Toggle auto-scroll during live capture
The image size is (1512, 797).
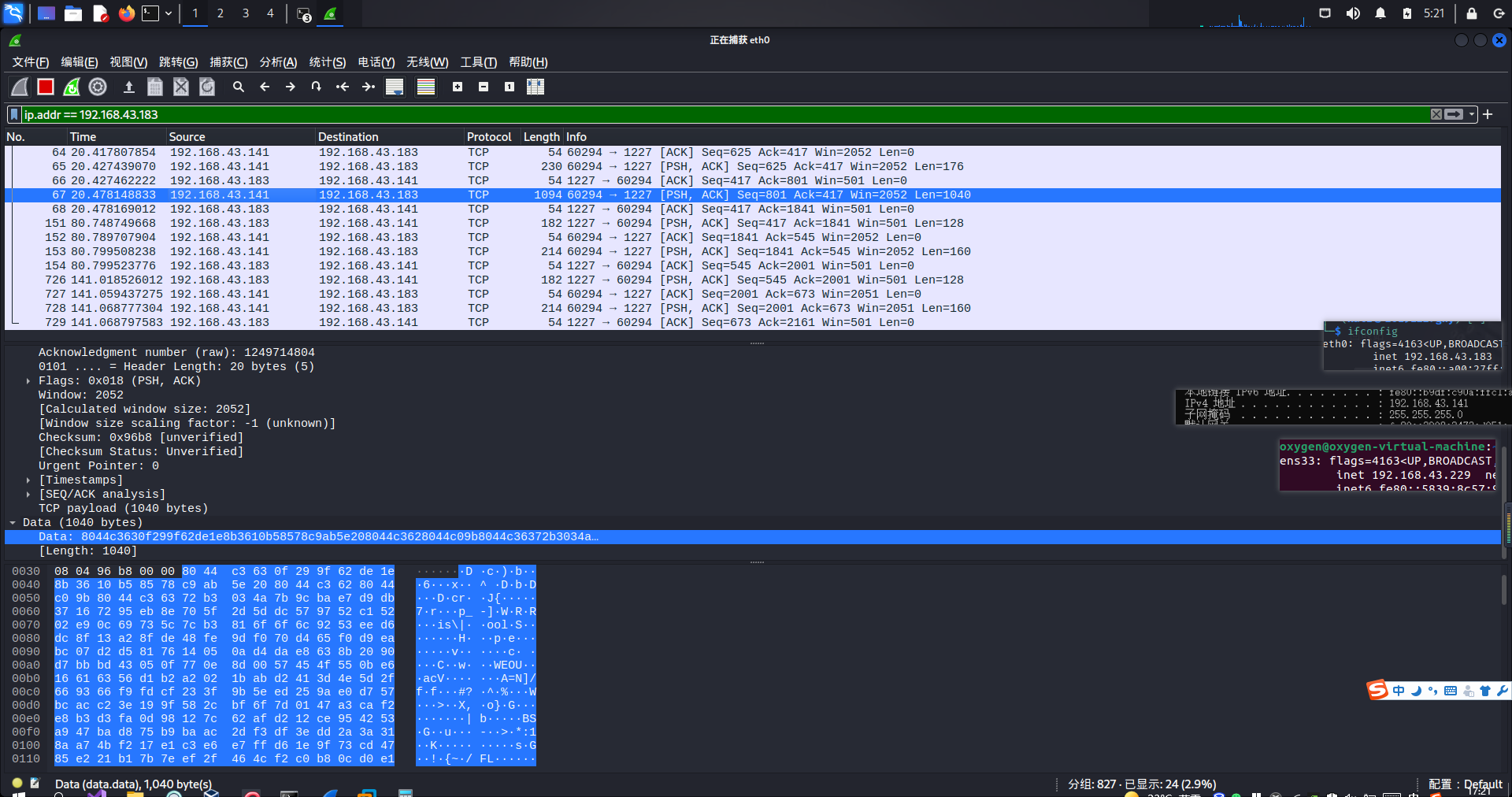(395, 87)
